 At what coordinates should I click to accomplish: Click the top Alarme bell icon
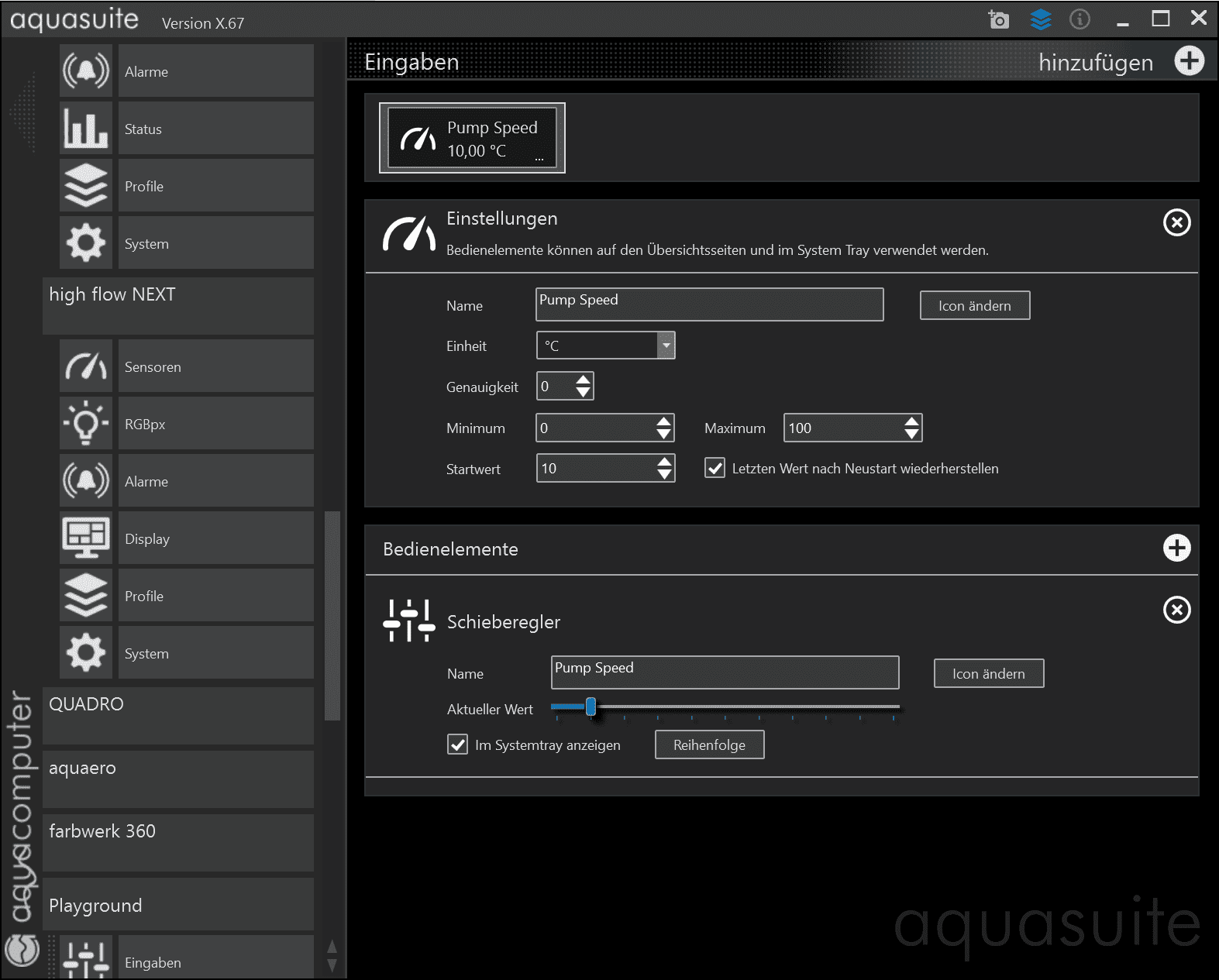pyautogui.click(x=86, y=71)
